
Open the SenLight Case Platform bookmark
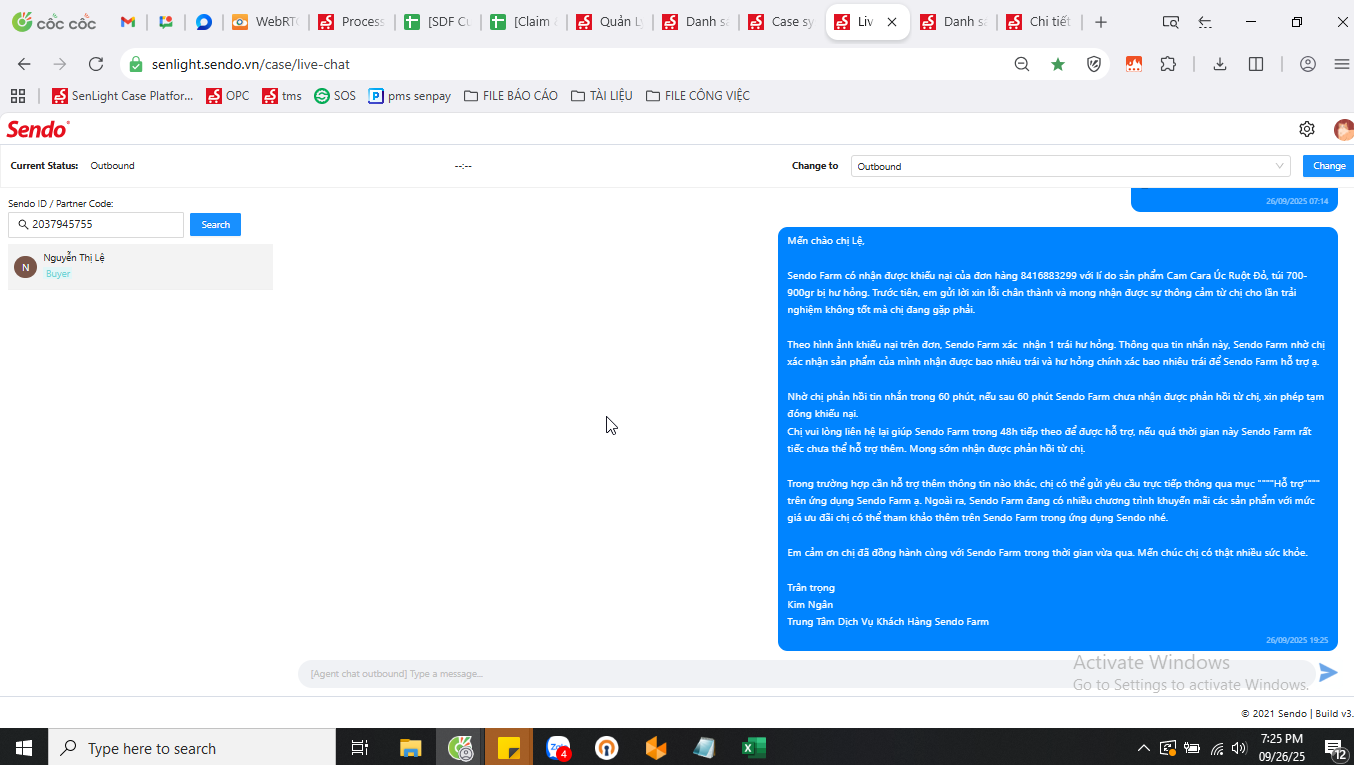click(x=123, y=96)
